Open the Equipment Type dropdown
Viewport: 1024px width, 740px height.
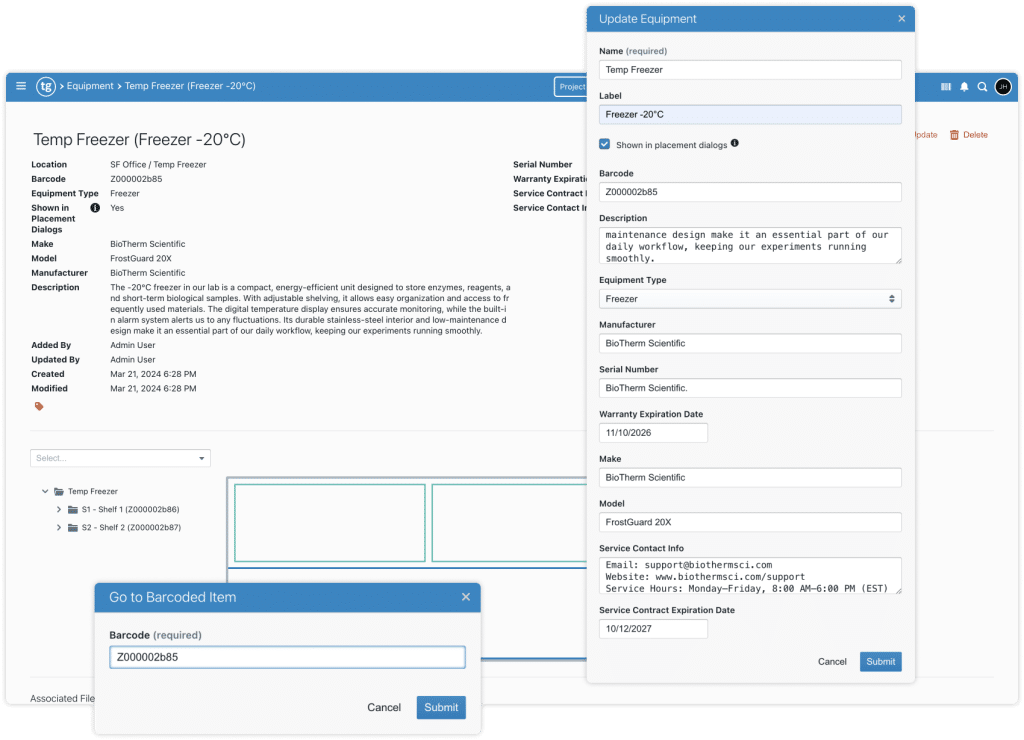(x=750, y=299)
